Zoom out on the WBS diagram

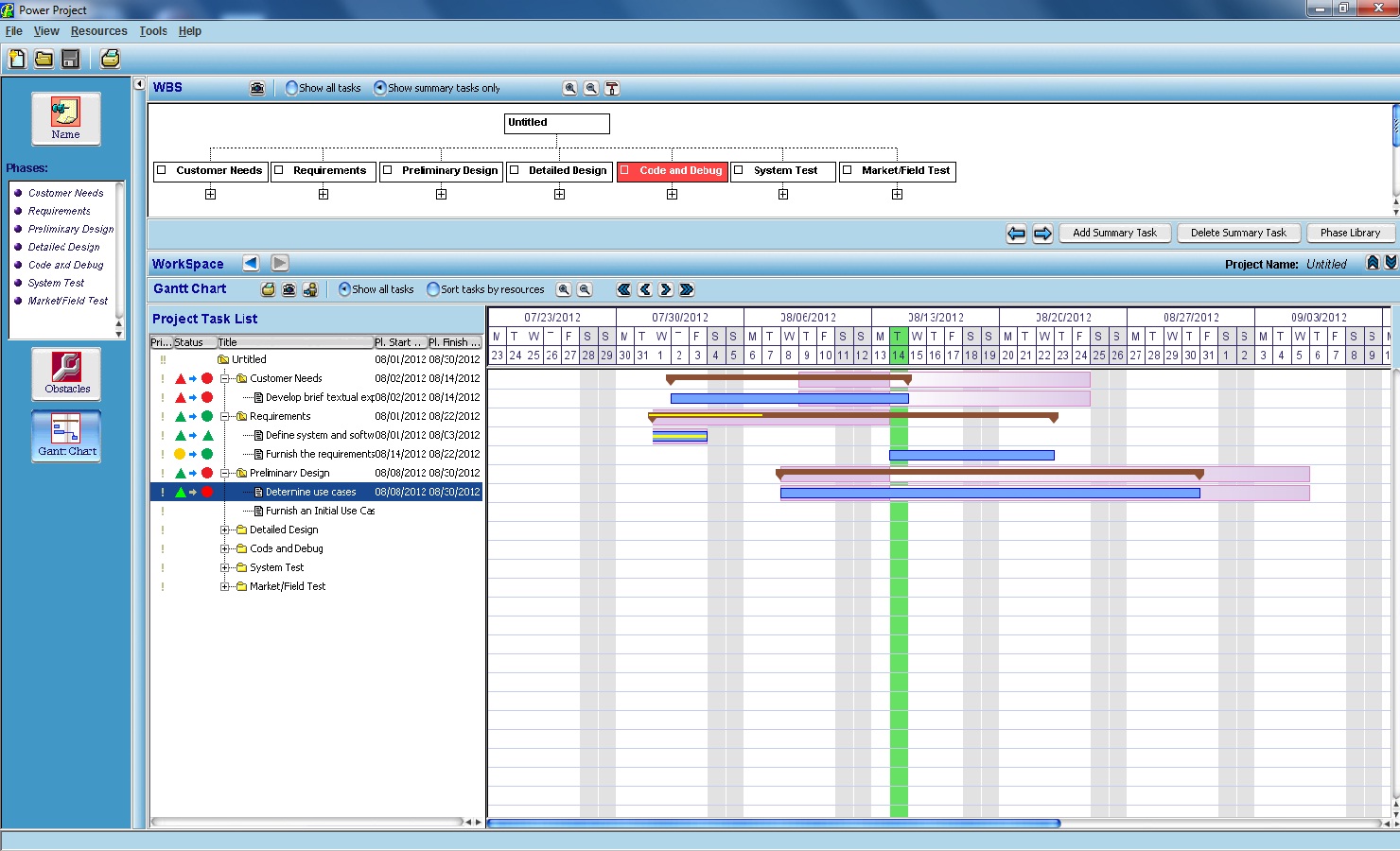[x=591, y=88]
